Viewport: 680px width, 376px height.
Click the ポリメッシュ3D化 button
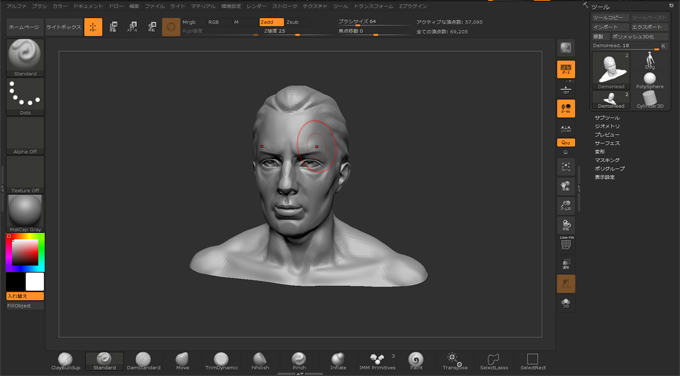(x=640, y=36)
